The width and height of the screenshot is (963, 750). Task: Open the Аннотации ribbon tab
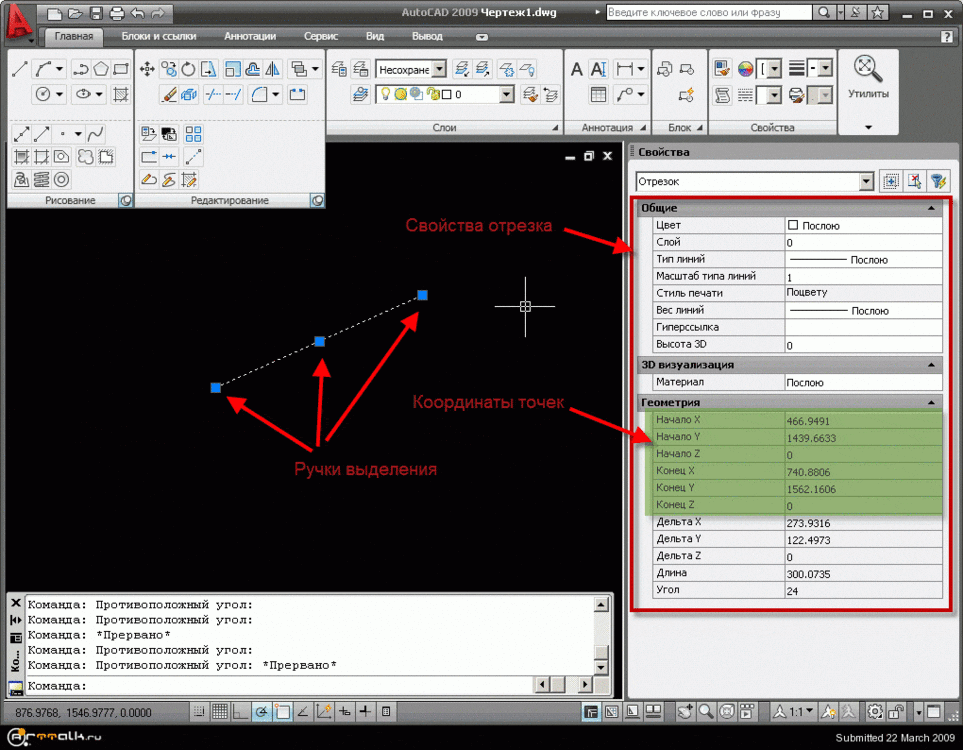tap(250, 36)
